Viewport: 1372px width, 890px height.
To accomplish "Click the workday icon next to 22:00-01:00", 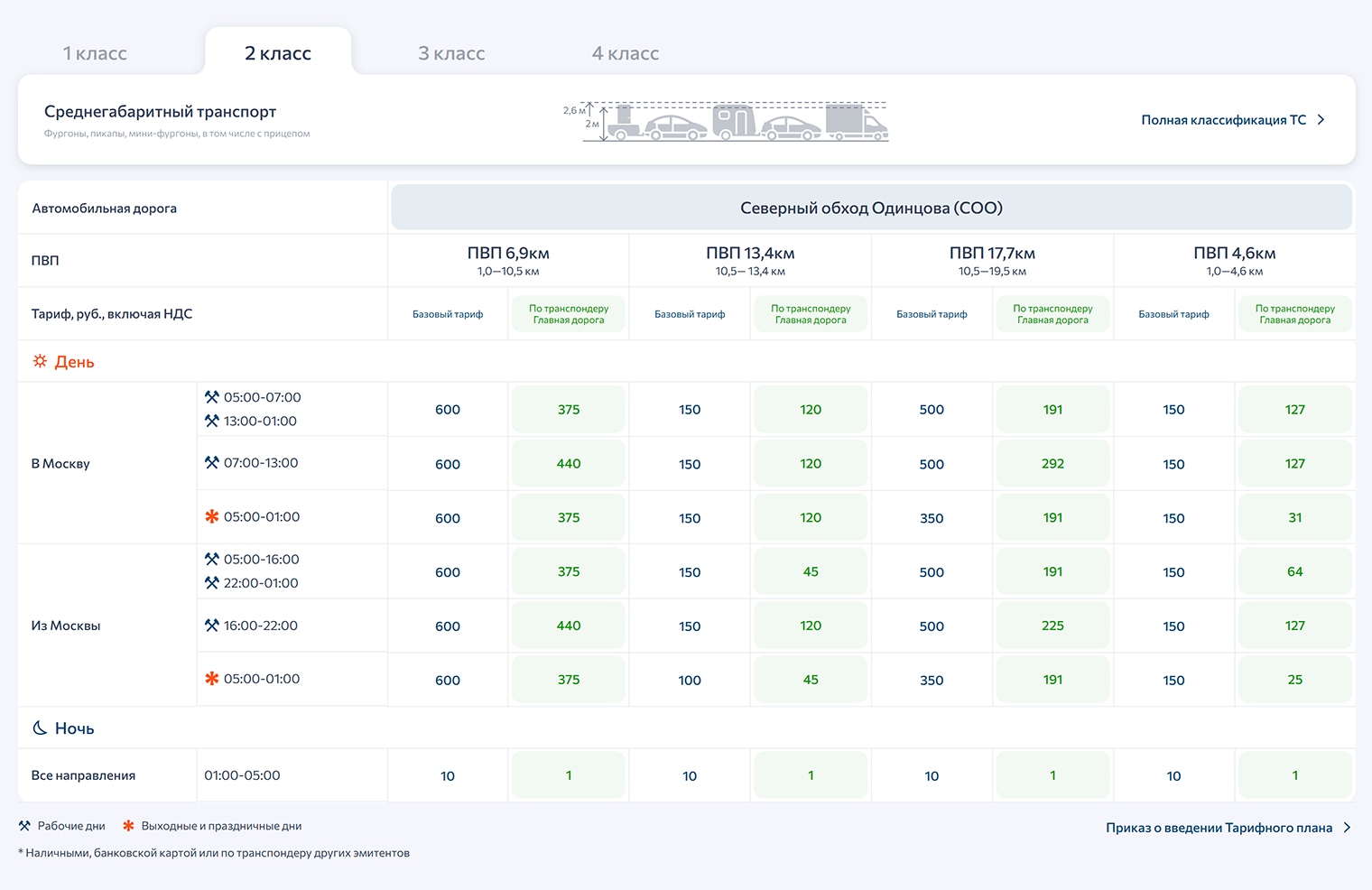I will click(x=212, y=583).
